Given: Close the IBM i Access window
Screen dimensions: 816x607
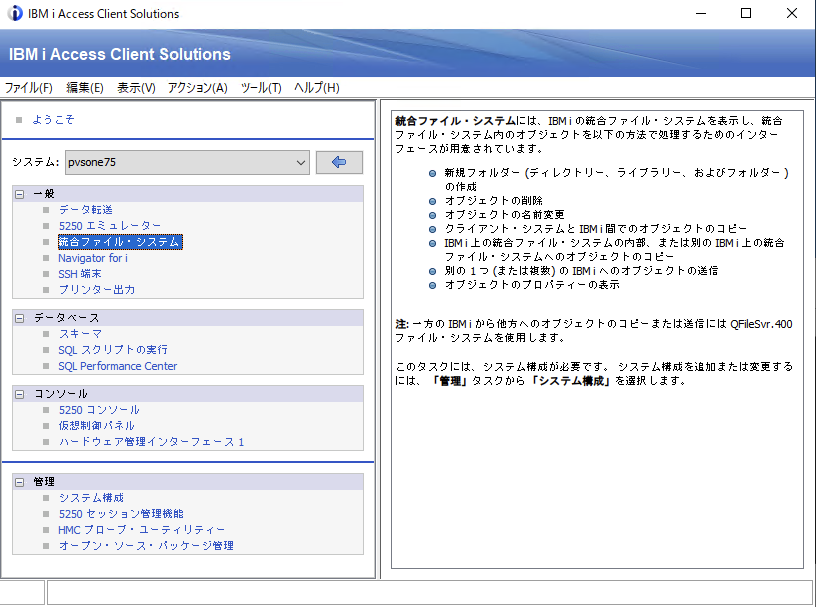Looking at the screenshot, I should [x=792, y=14].
